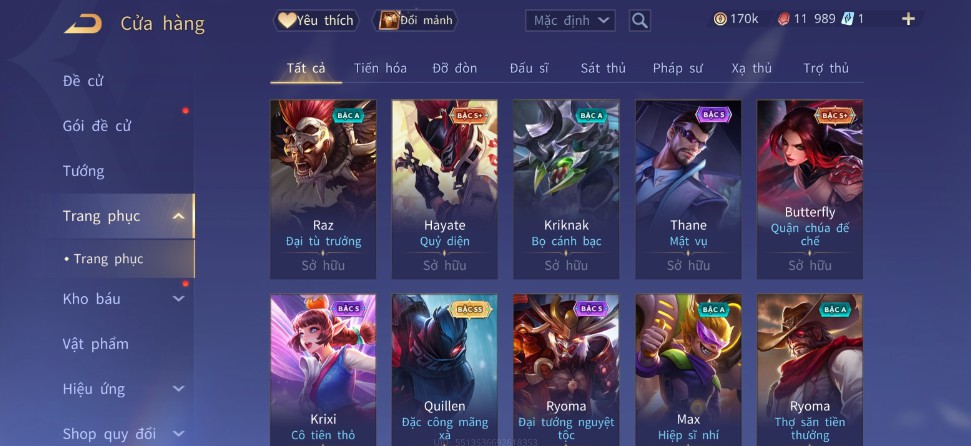Click the golden back arrow icon

(84, 24)
